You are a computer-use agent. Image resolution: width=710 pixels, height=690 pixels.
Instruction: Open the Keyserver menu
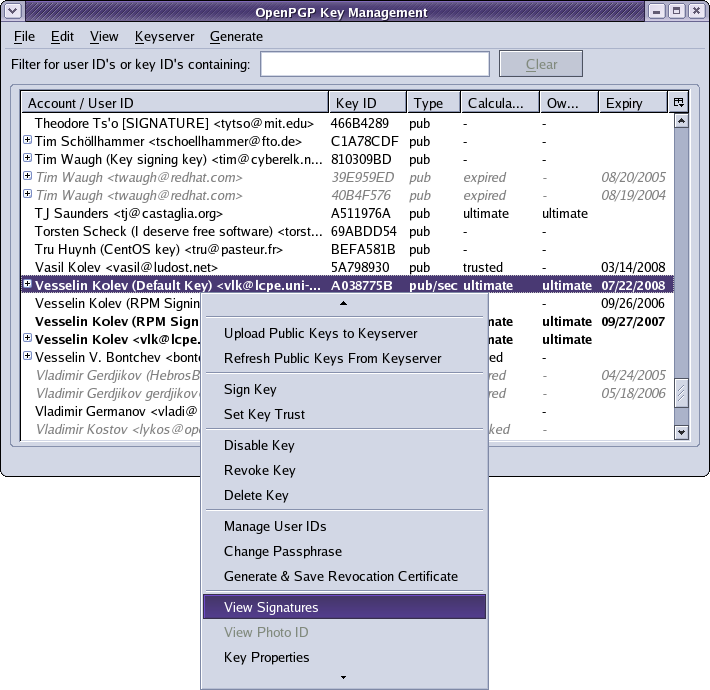(164, 36)
